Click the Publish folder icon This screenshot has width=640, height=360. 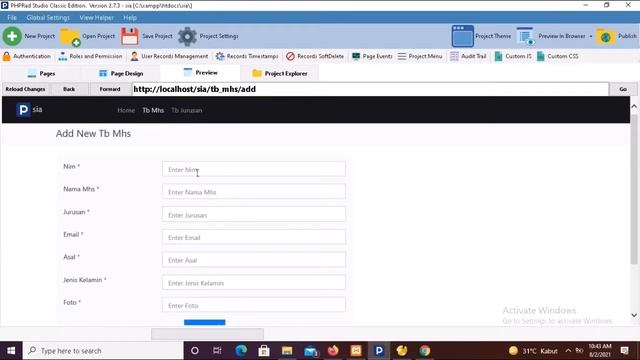(606, 37)
